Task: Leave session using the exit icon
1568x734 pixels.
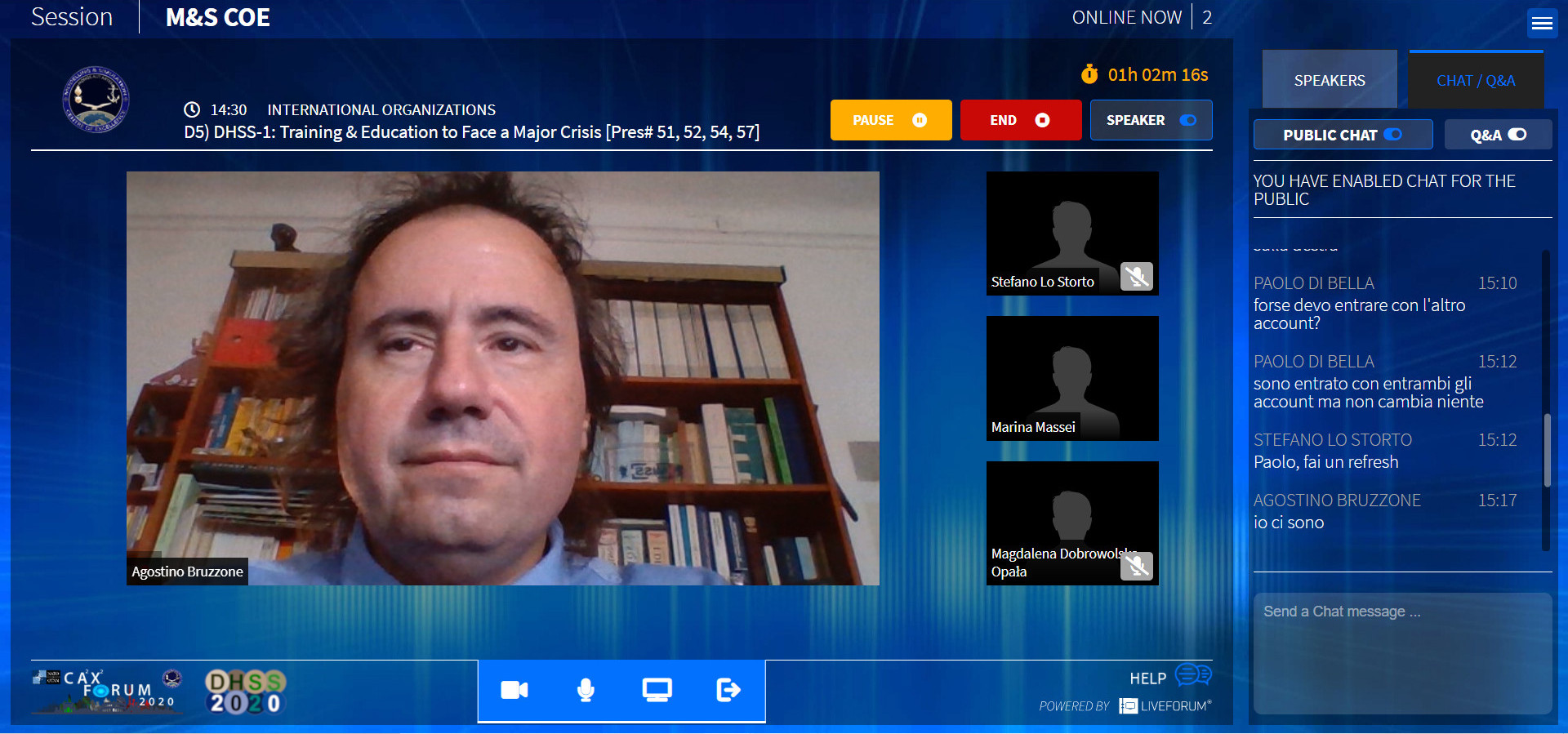Action: [x=728, y=691]
